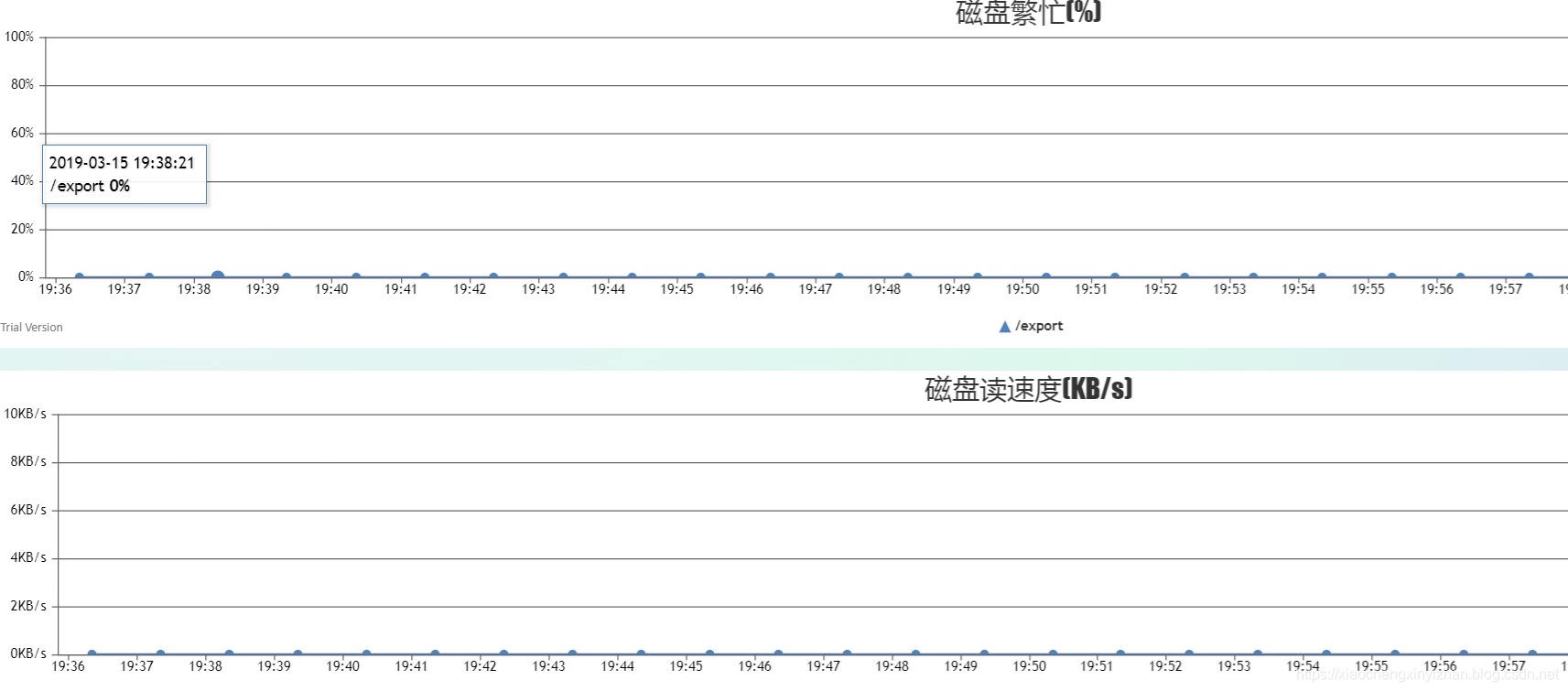Click the 2KB/s y-axis label
Screen dimensions: 1568x691
28,606
